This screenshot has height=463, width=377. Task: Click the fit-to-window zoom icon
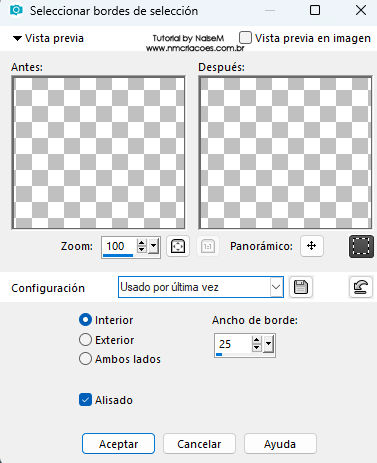click(x=178, y=247)
